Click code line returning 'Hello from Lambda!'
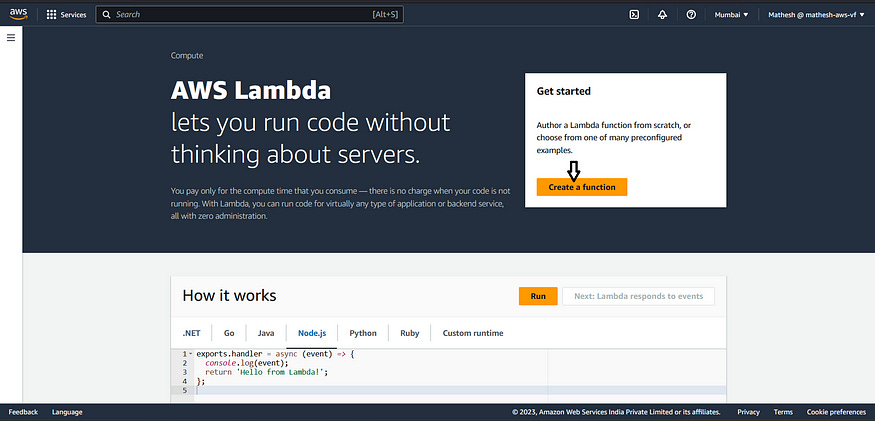The width and height of the screenshot is (875, 421). click(266, 372)
